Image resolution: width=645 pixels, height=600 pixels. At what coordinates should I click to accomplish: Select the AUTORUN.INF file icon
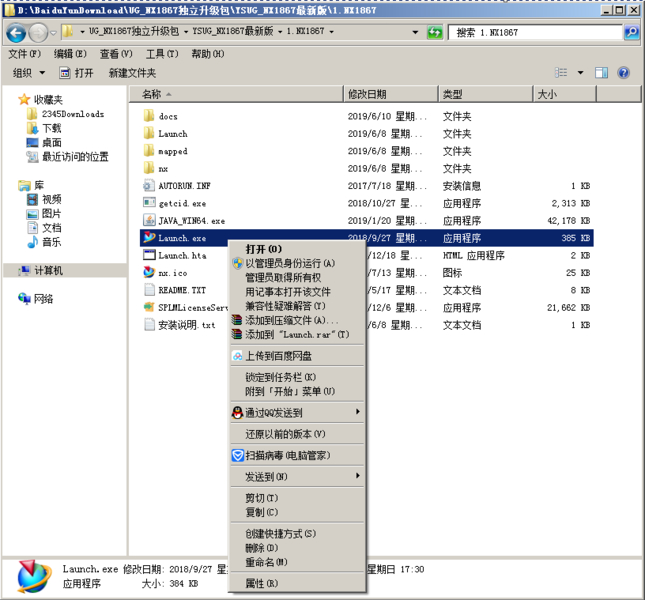pos(148,185)
